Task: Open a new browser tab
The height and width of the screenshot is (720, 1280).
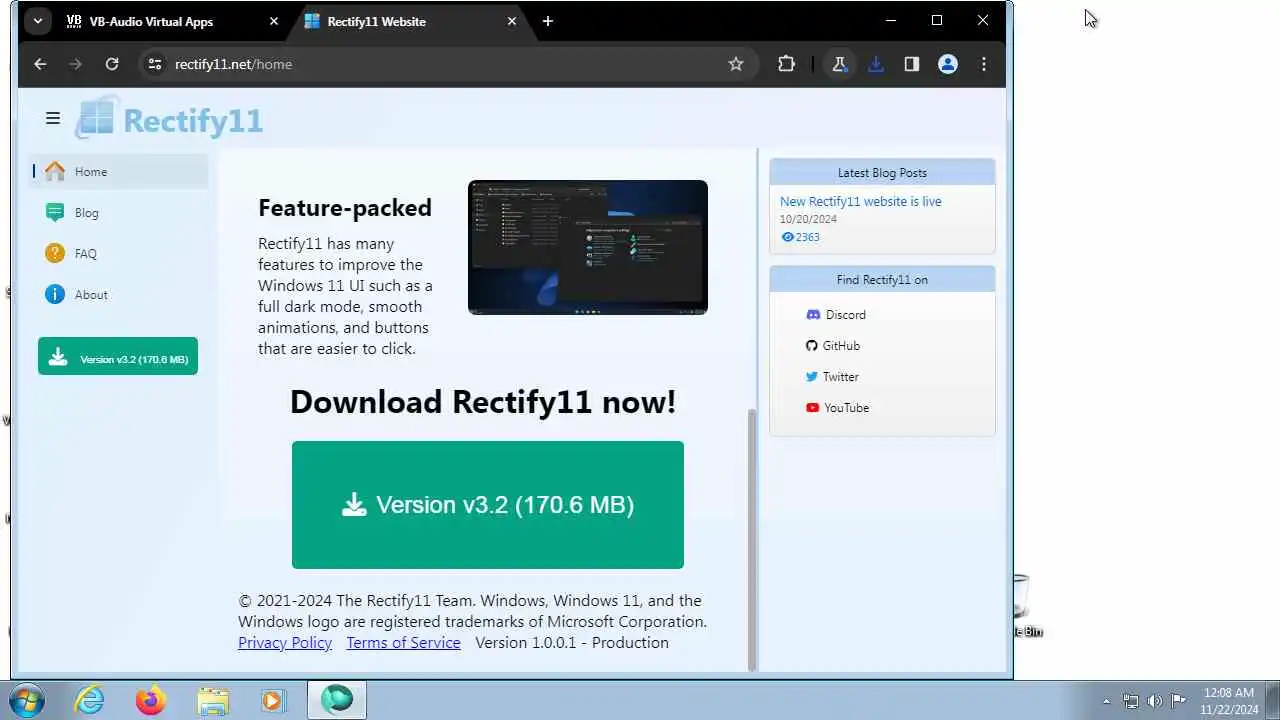Action: pyautogui.click(x=547, y=21)
